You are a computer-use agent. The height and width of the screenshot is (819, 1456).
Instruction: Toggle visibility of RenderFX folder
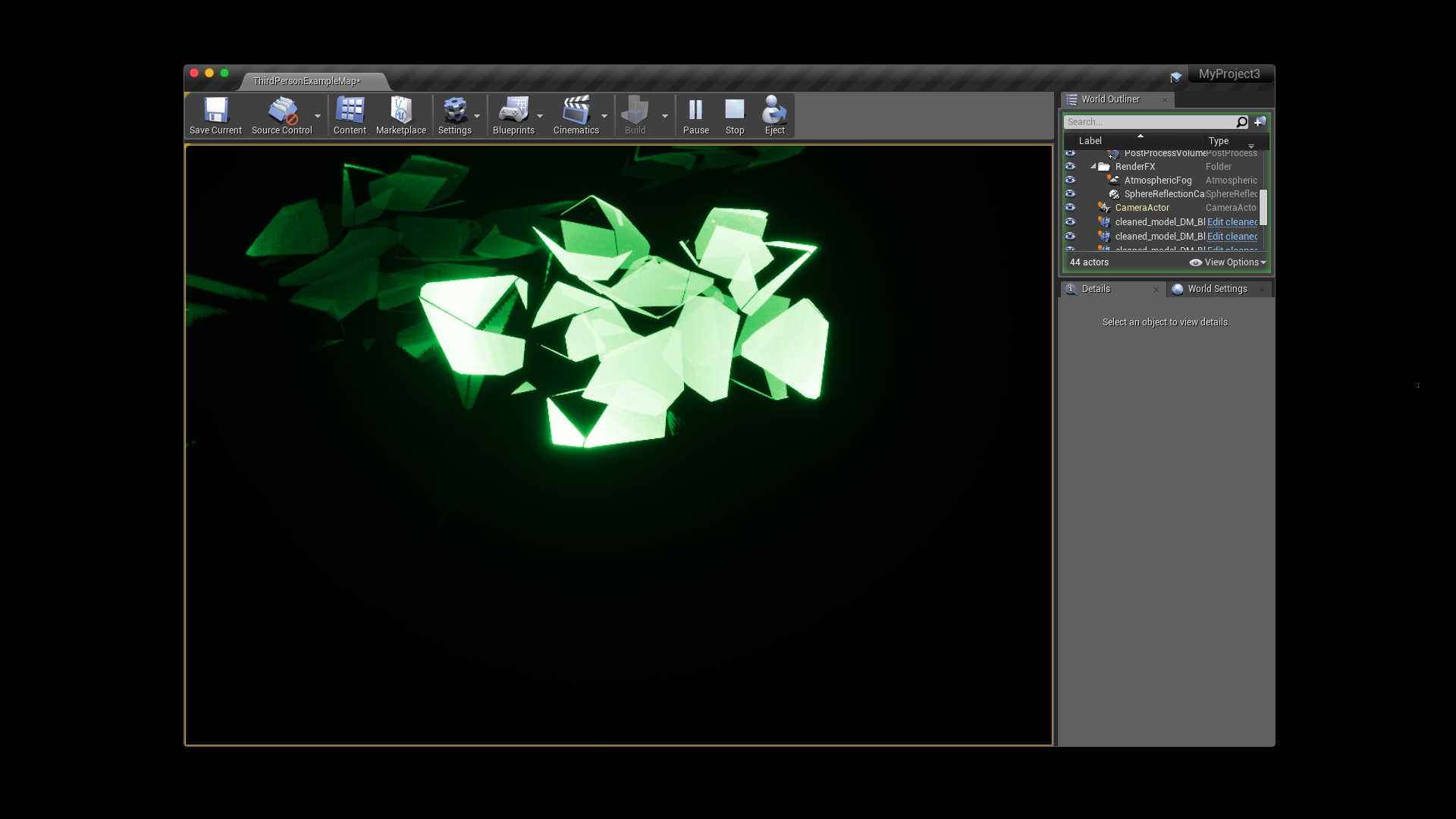tap(1070, 167)
